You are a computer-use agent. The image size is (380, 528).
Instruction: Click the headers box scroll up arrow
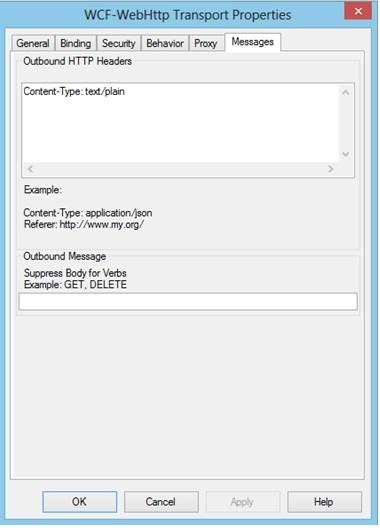[x=346, y=92]
